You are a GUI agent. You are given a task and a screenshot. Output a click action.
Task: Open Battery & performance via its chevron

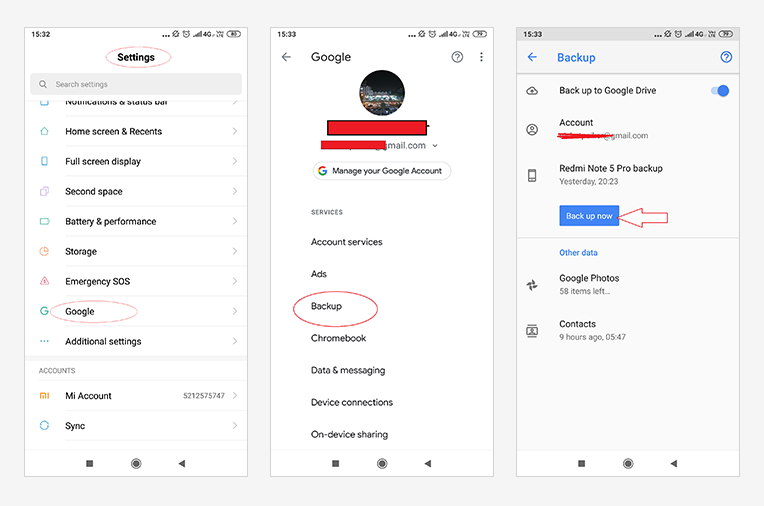click(235, 221)
